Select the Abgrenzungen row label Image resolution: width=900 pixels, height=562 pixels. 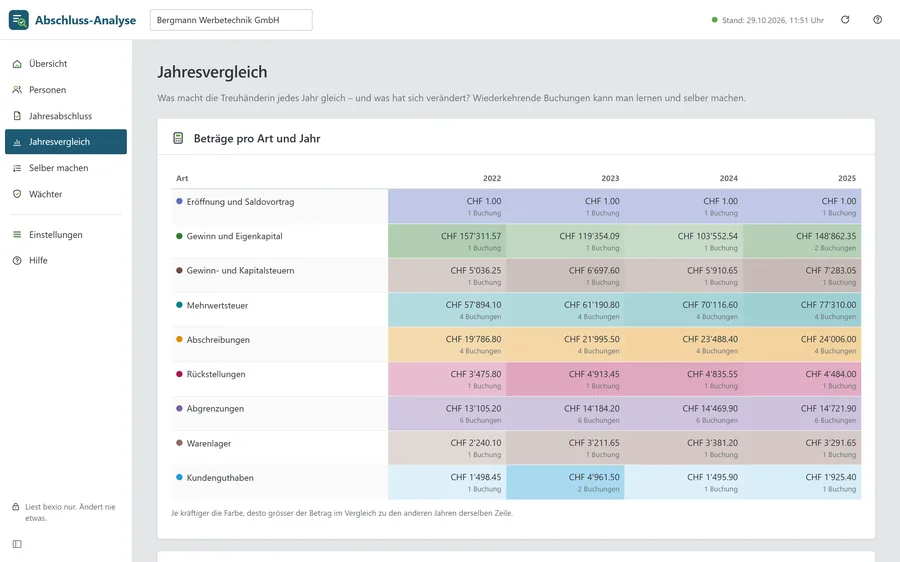click(x=215, y=409)
